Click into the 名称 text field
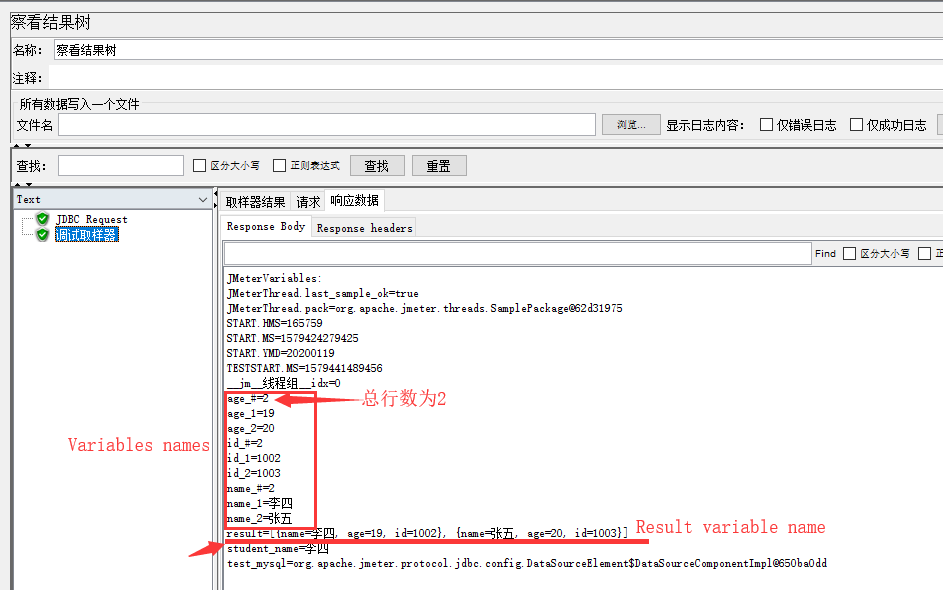Screen dimensions: 943x590 (x=495, y=50)
